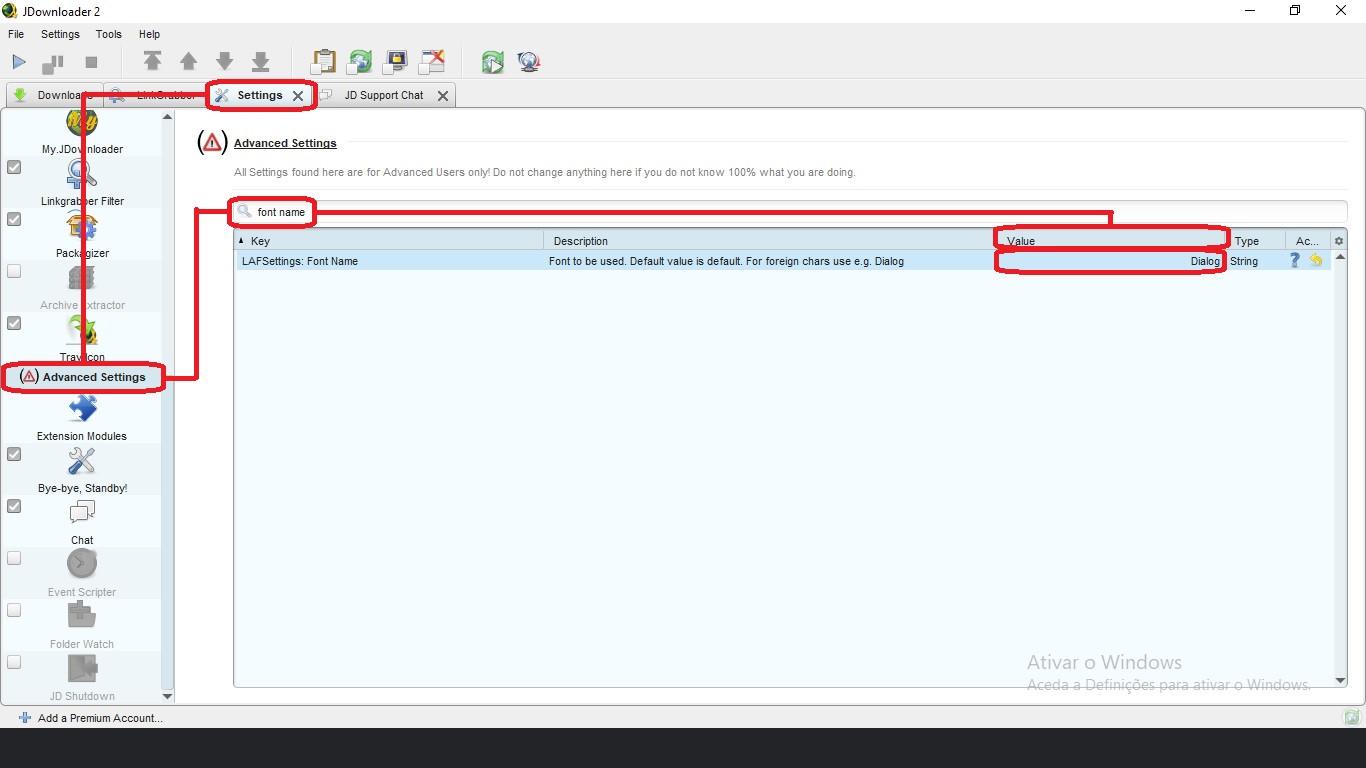Toggle the silent mode toolbar icon

[432, 62]
